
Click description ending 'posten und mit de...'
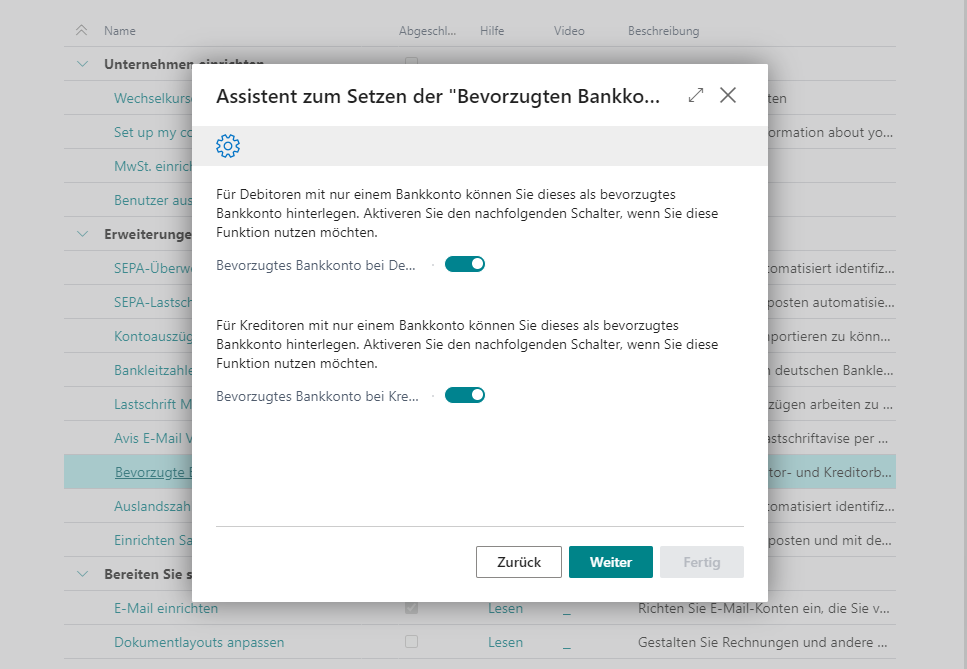[830, 540]
